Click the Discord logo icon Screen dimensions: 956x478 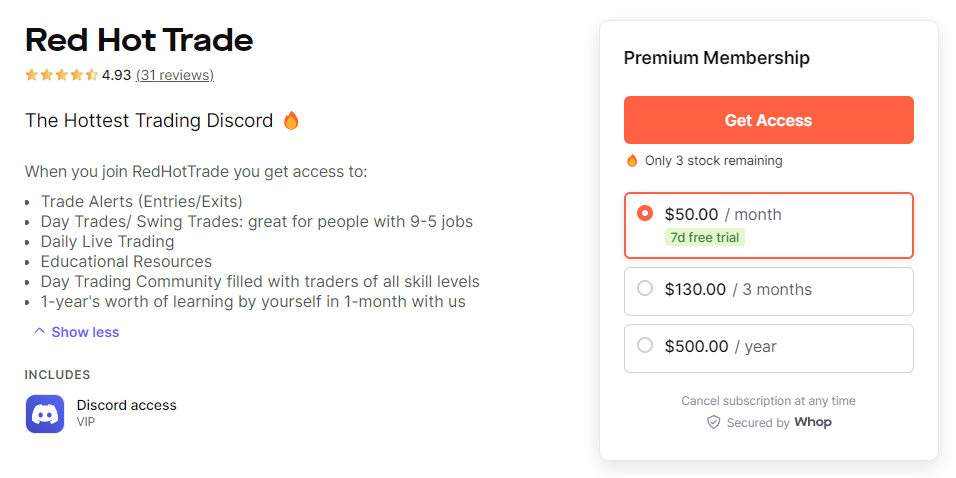click(45, 414)
